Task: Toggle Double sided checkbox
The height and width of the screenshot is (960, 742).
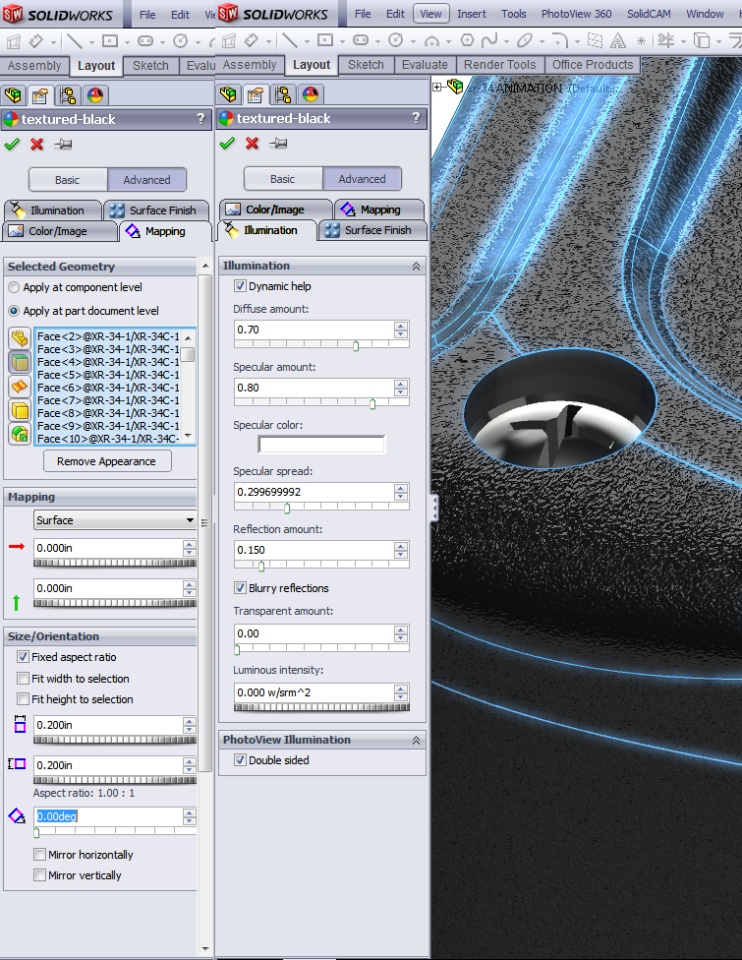Action: pos(240,760)
